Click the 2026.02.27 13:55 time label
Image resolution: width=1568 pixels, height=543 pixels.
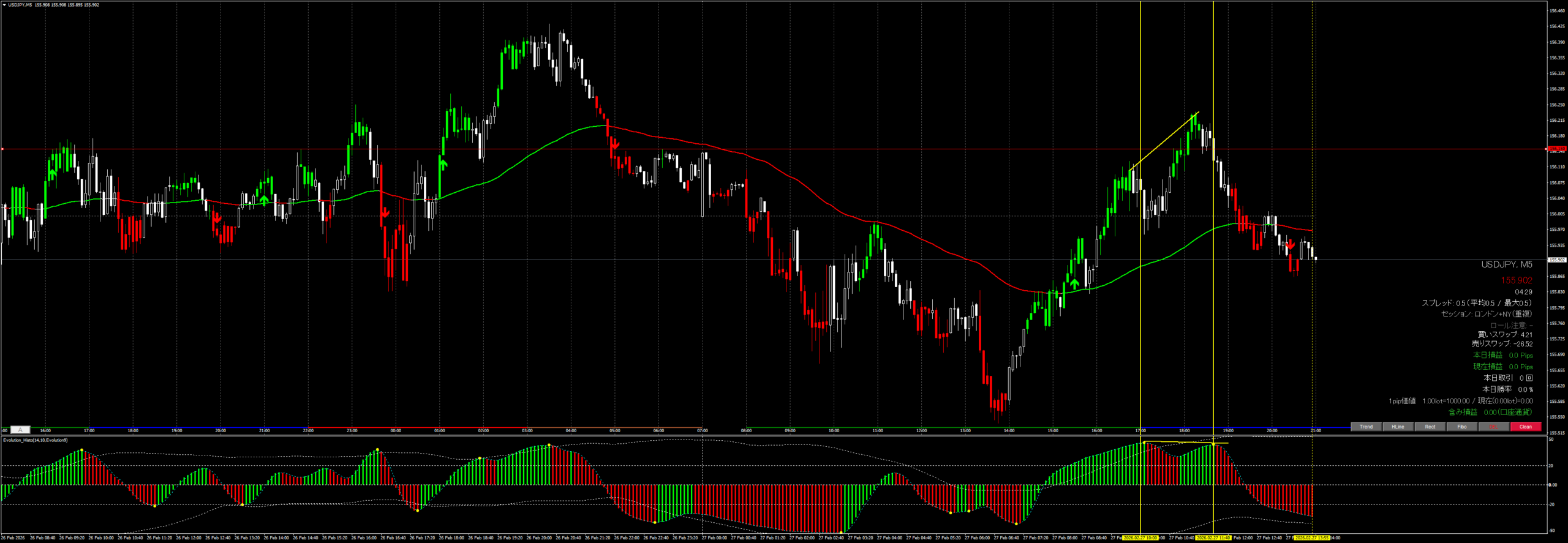coord(1311,538)
